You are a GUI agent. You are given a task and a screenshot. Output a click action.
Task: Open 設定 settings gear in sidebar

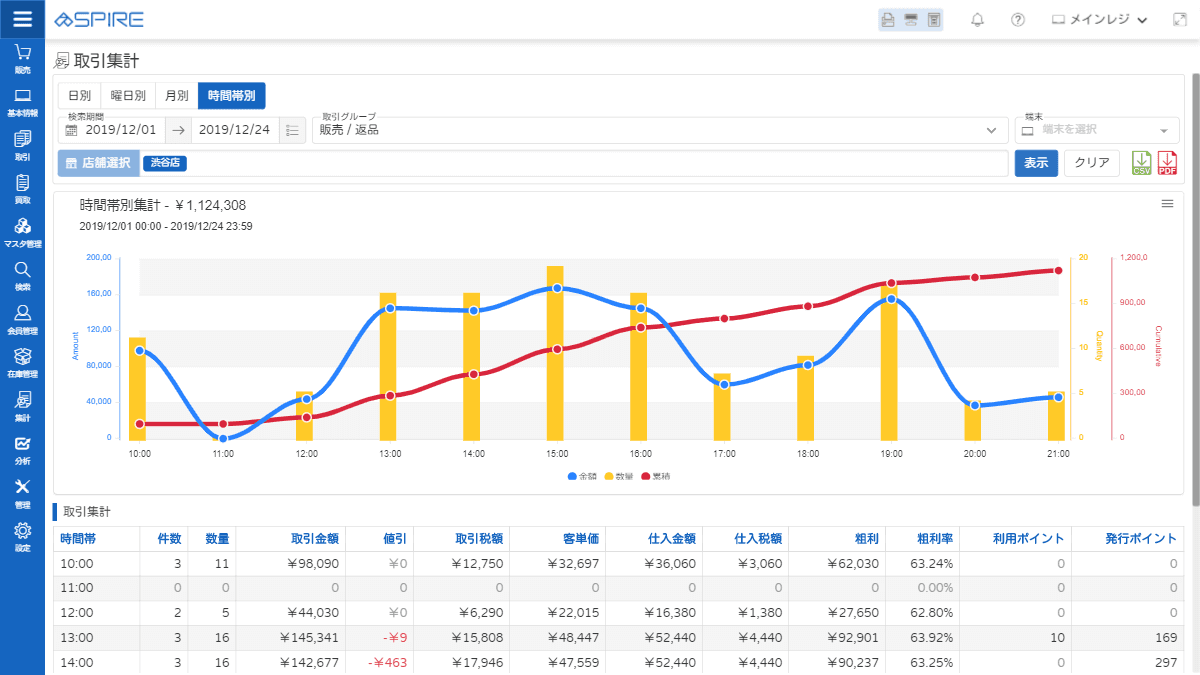[22, 535]
